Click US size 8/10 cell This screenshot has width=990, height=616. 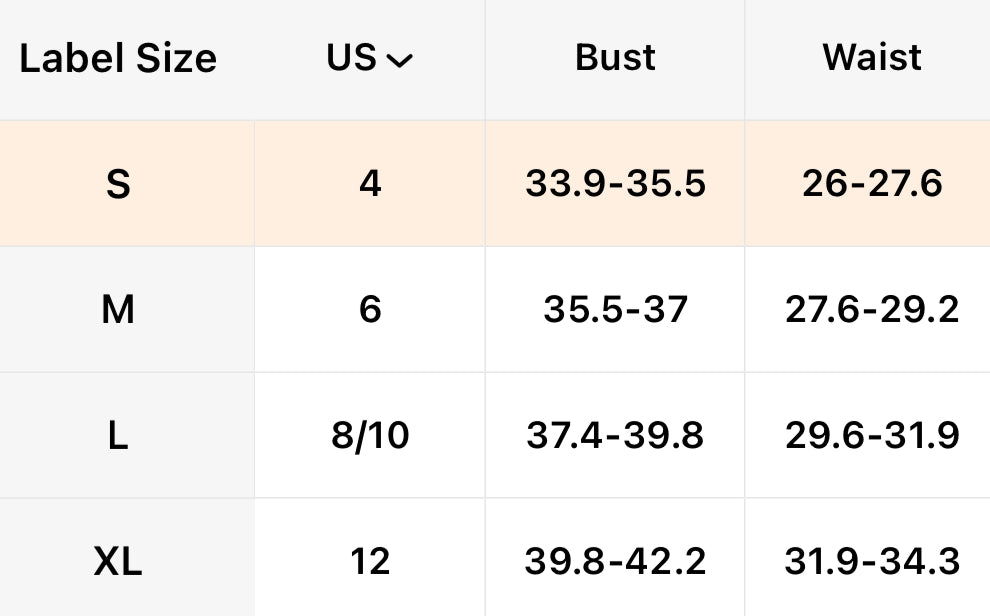pos(370,436)
